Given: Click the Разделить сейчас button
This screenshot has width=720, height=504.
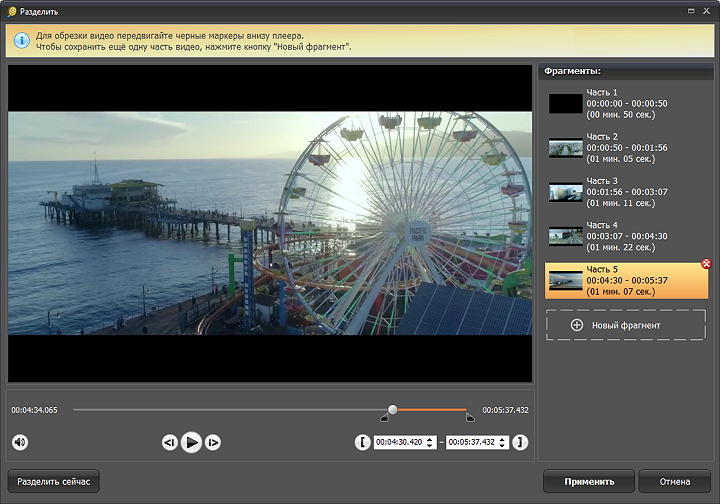Looking at the screenshot, I should click(x=53, y=482).
